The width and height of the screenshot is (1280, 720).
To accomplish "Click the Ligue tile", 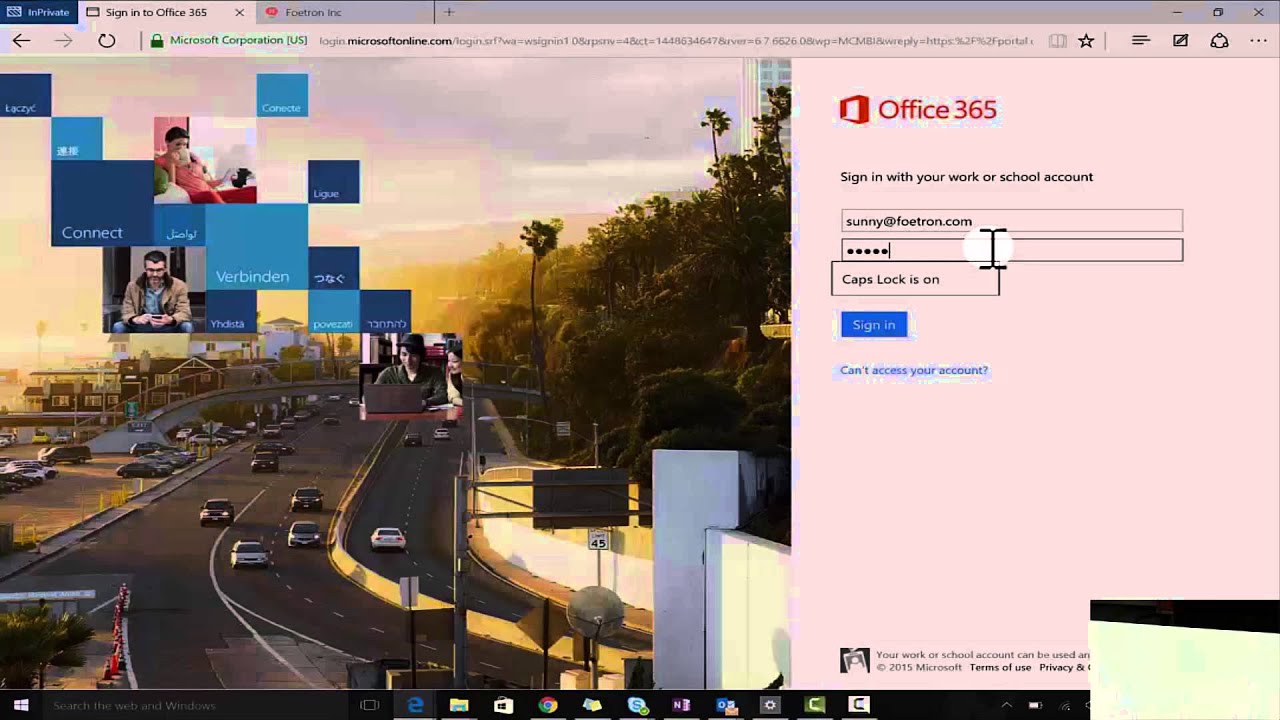I will (333, 182).
